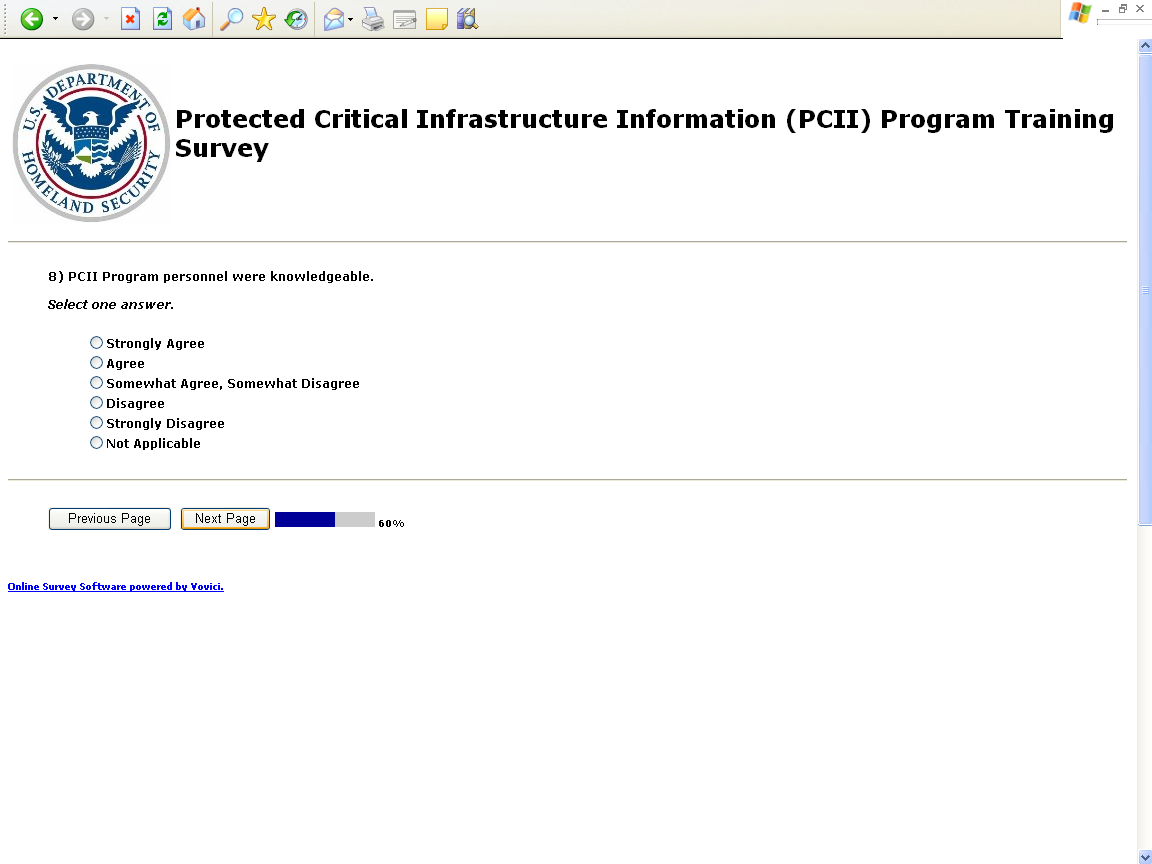This screenshot has height=864, width=1152.
Task: Choose Somewhat Agree, Somewhat Disagree
Action: (96, 382)
